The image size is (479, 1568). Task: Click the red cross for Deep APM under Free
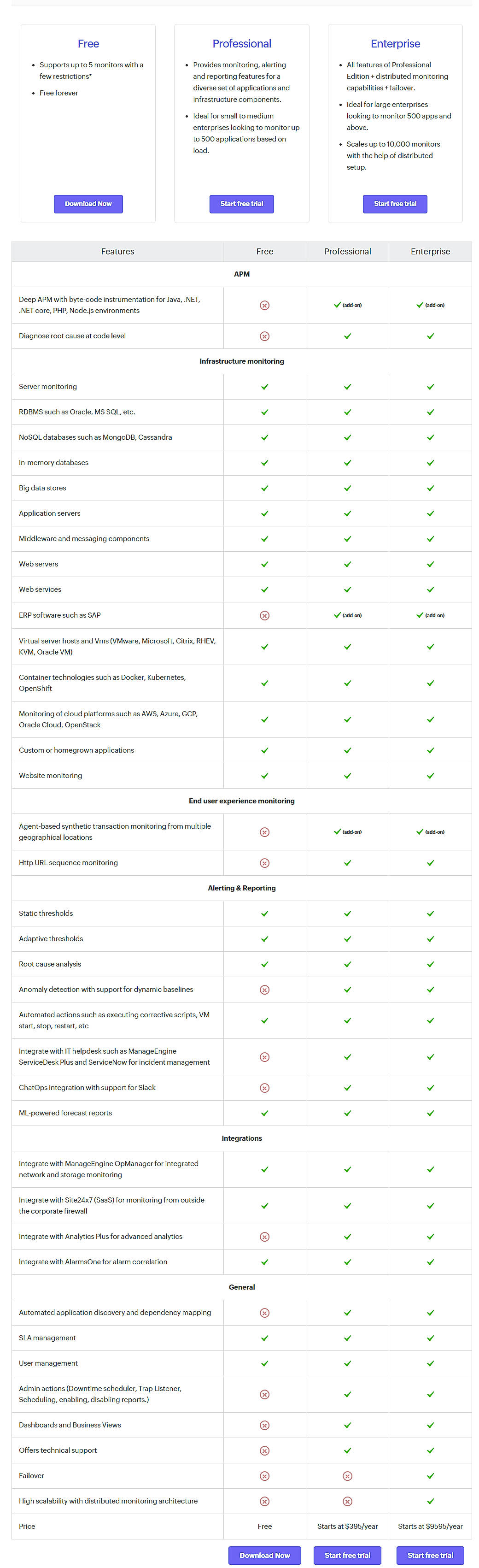coord(265,305)
